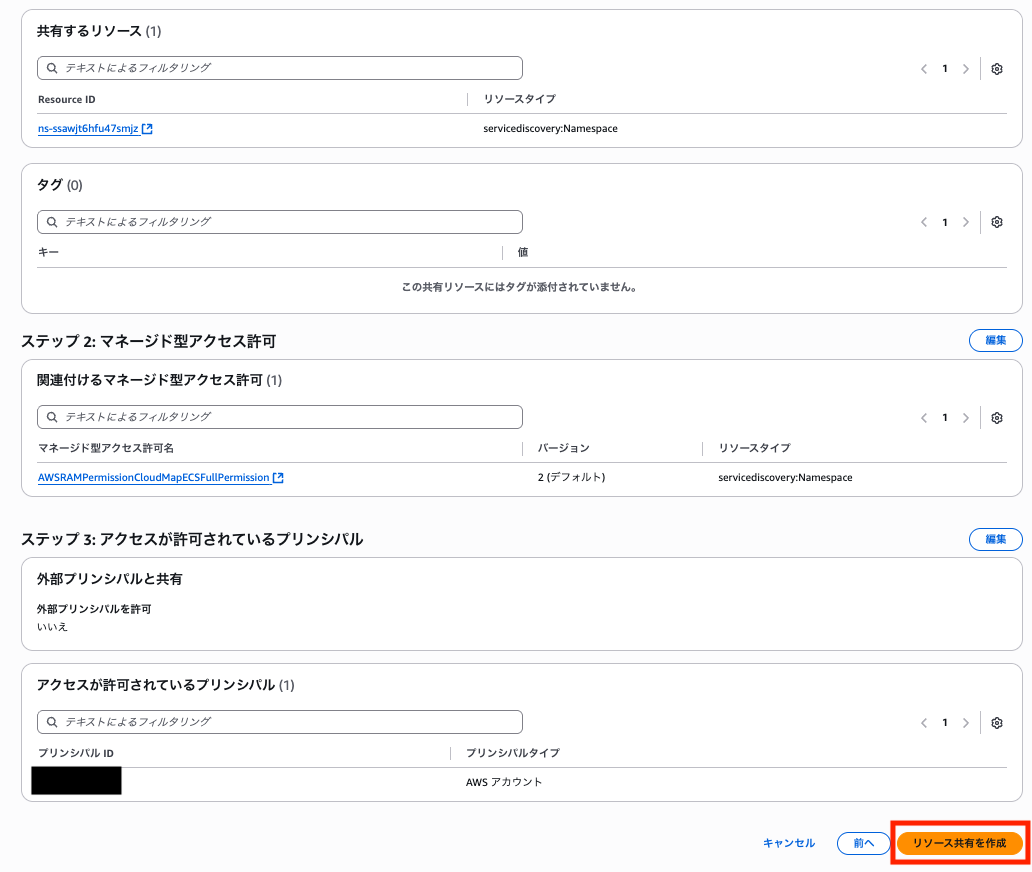Click servicediscovery:Namespace in managed permissions row
Viewport: 1032px width, 872px height.
pyautogui.click(x=785, y=477)
